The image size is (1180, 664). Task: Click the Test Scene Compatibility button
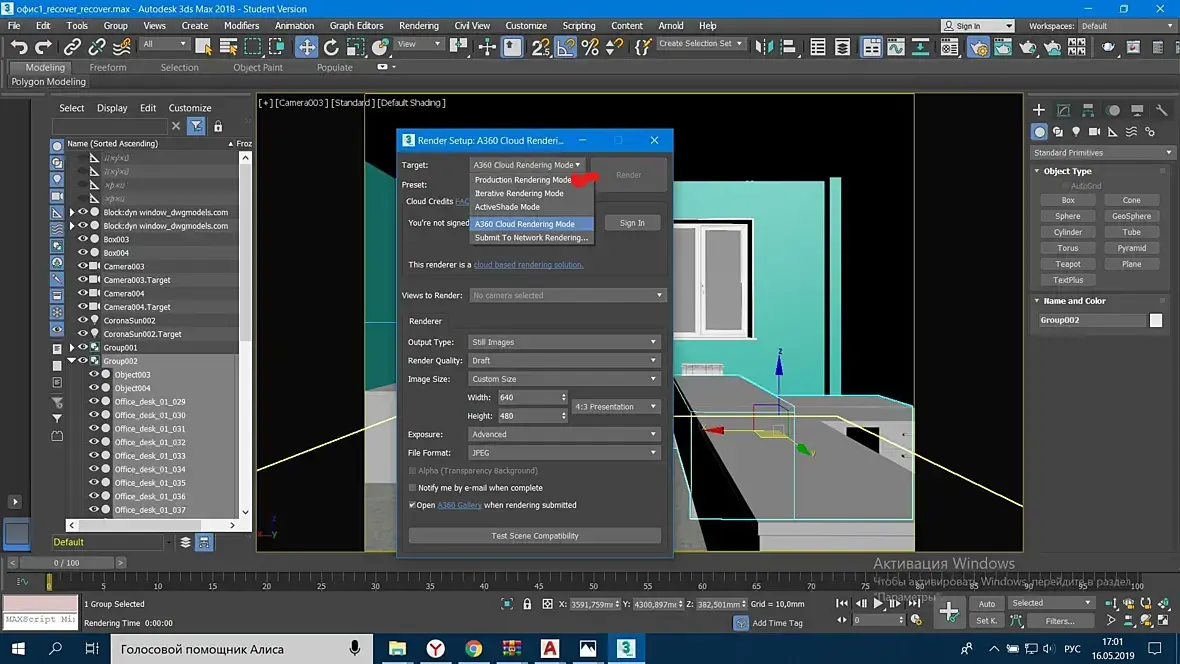pyautogui.click(x=534, y=536)
